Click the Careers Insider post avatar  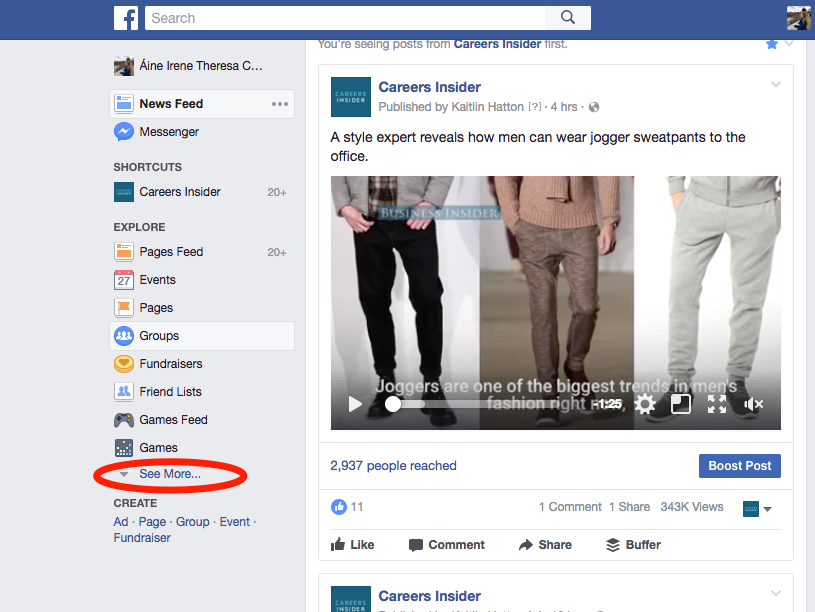click(x=351, y=97)
